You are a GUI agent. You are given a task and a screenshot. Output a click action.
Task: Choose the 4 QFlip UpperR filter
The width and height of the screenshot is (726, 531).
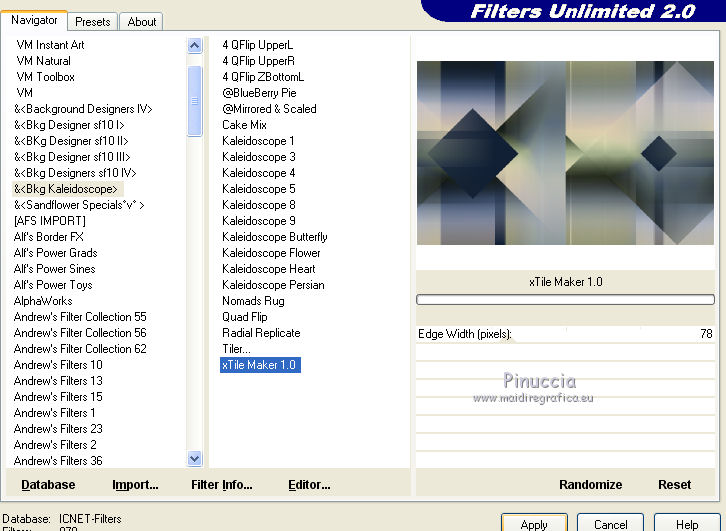pos(258,61)
